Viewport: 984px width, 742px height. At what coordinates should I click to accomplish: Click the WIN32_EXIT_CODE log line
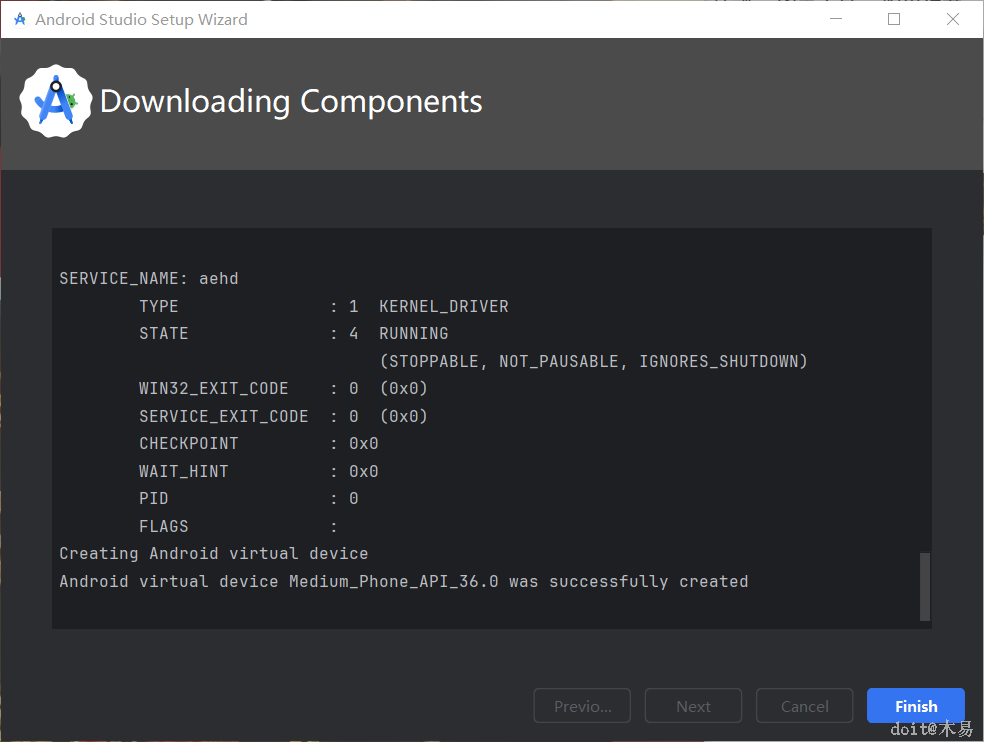[x=283, y=388]
